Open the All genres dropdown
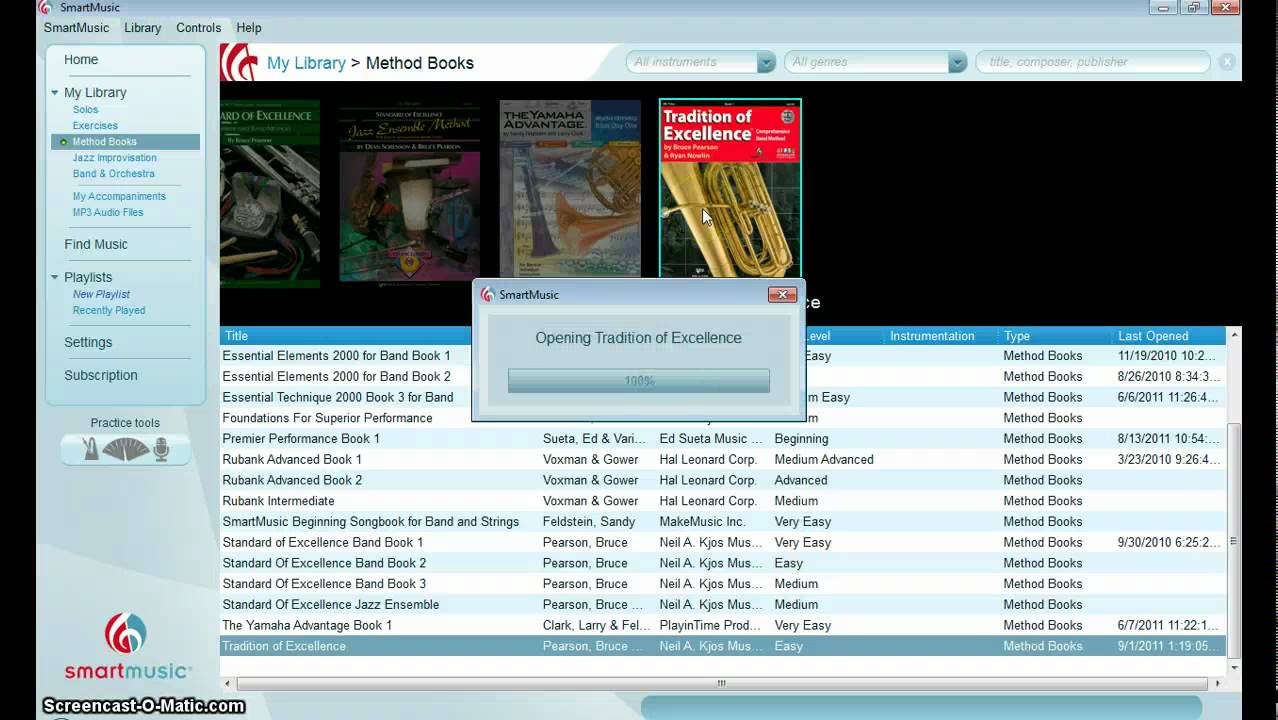The height and width of the screenshot is (720, 1278). (x=957, y=62)
